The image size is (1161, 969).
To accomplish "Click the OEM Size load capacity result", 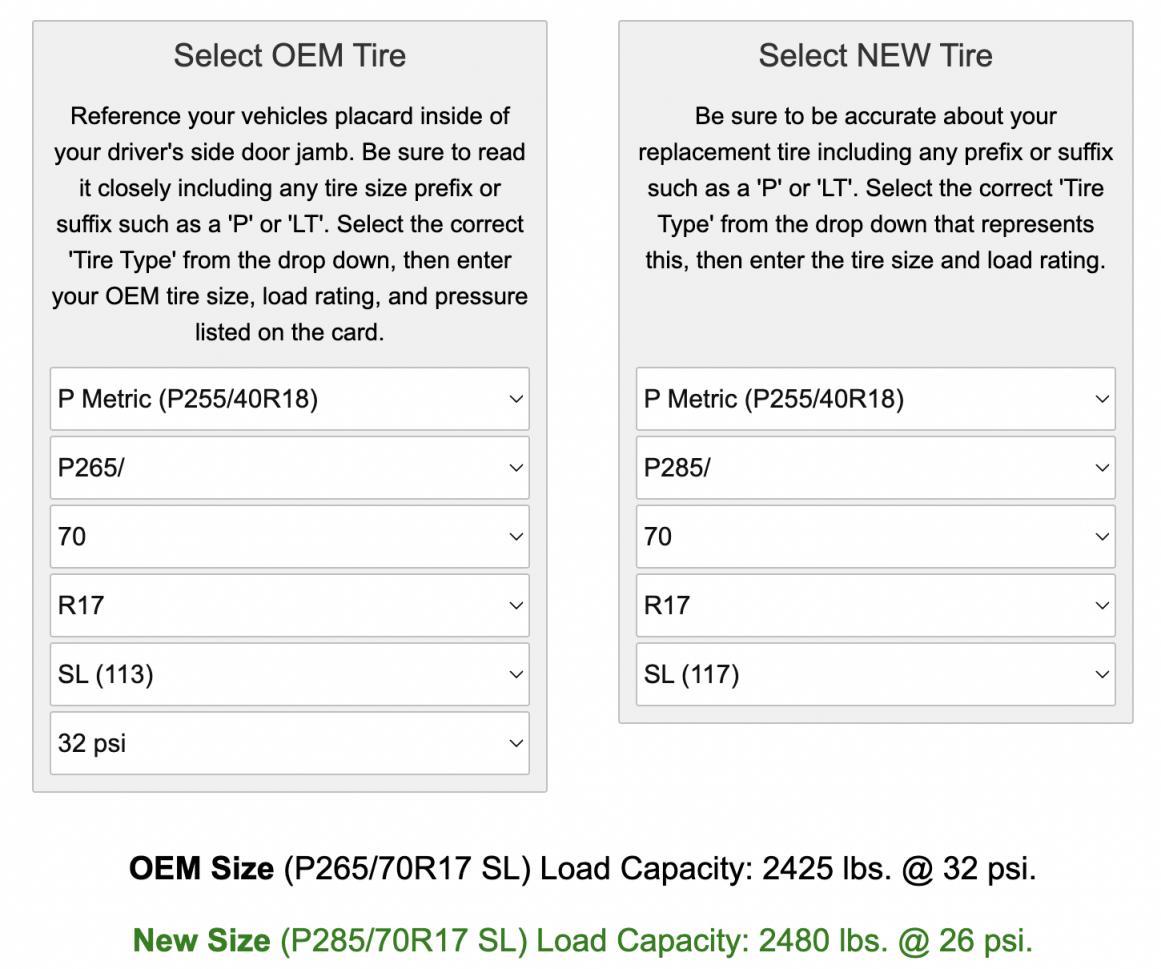I will (x=582, y=869).
